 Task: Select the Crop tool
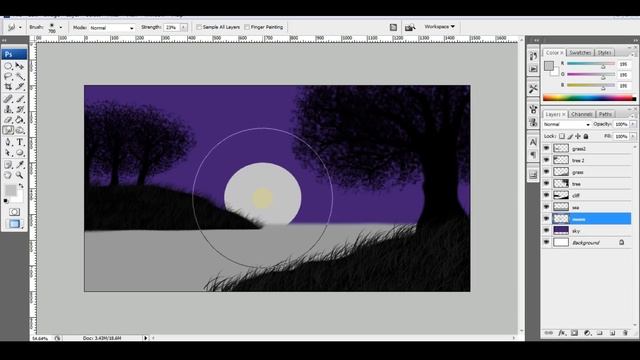(x=8, y=87)
